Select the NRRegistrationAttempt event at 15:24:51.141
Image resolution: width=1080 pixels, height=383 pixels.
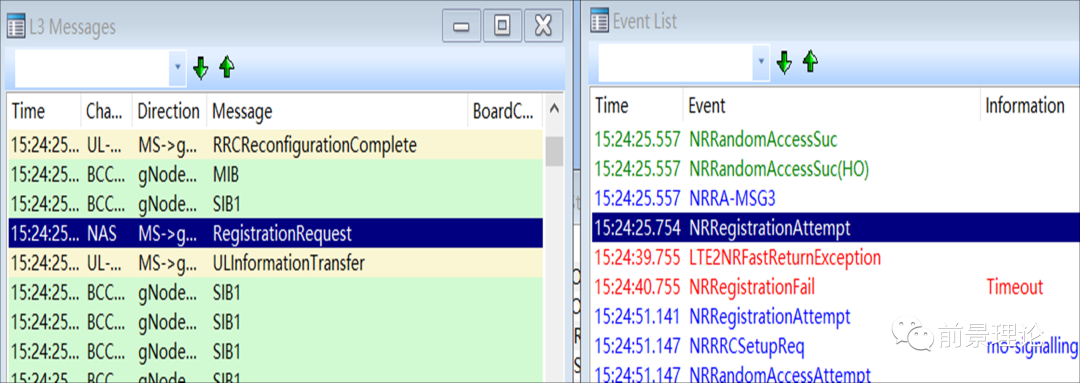point(835,317)
